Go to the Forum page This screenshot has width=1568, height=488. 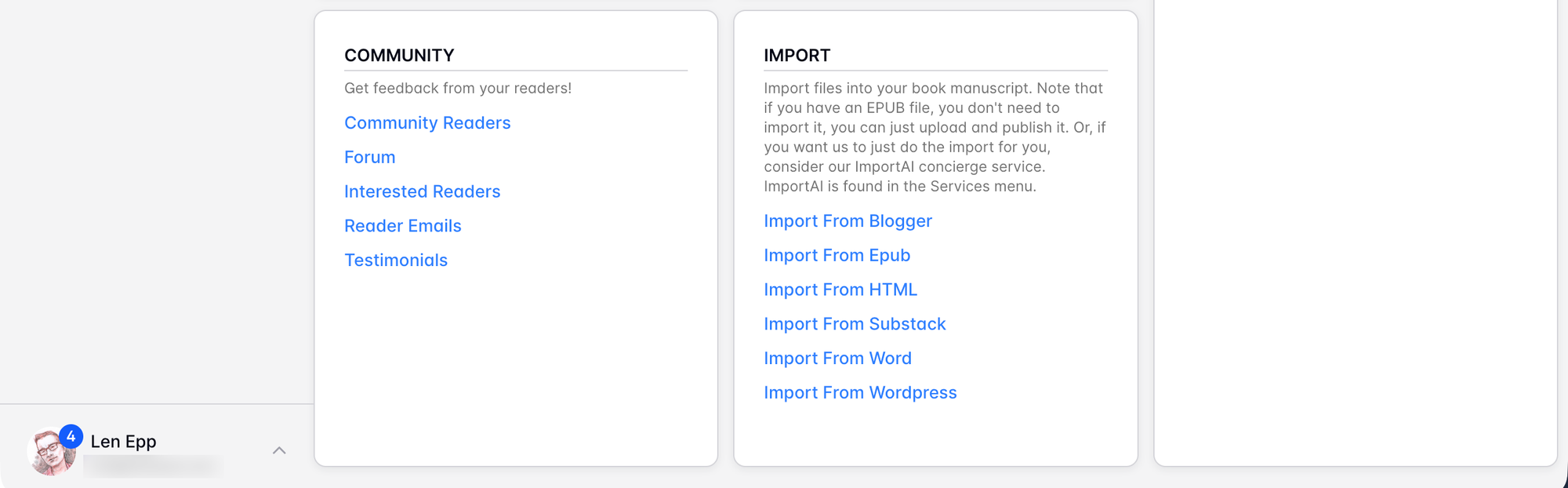(x=369, y=157)
